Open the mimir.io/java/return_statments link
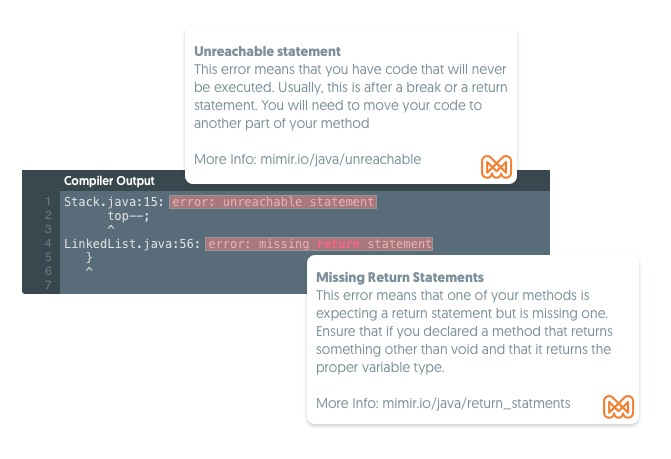671x459 pixels. tap(476, 403)
